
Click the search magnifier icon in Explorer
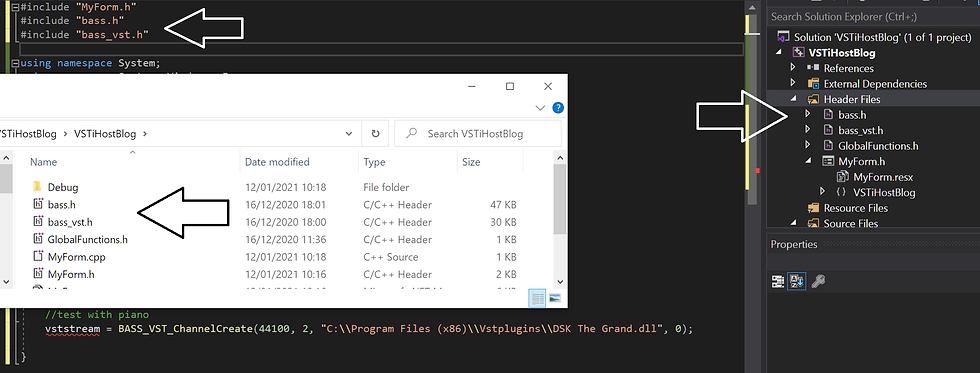click(x=411, y=134)
